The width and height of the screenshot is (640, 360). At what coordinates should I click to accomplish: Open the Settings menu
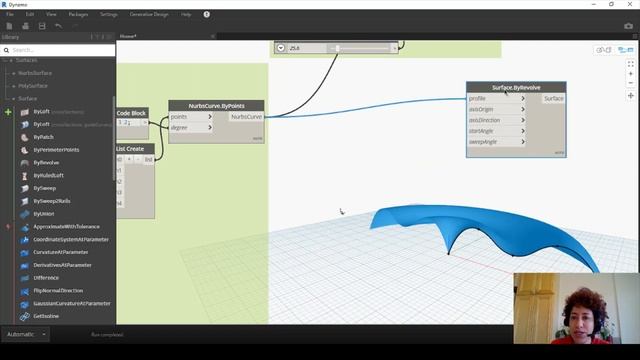pos(109,14)
